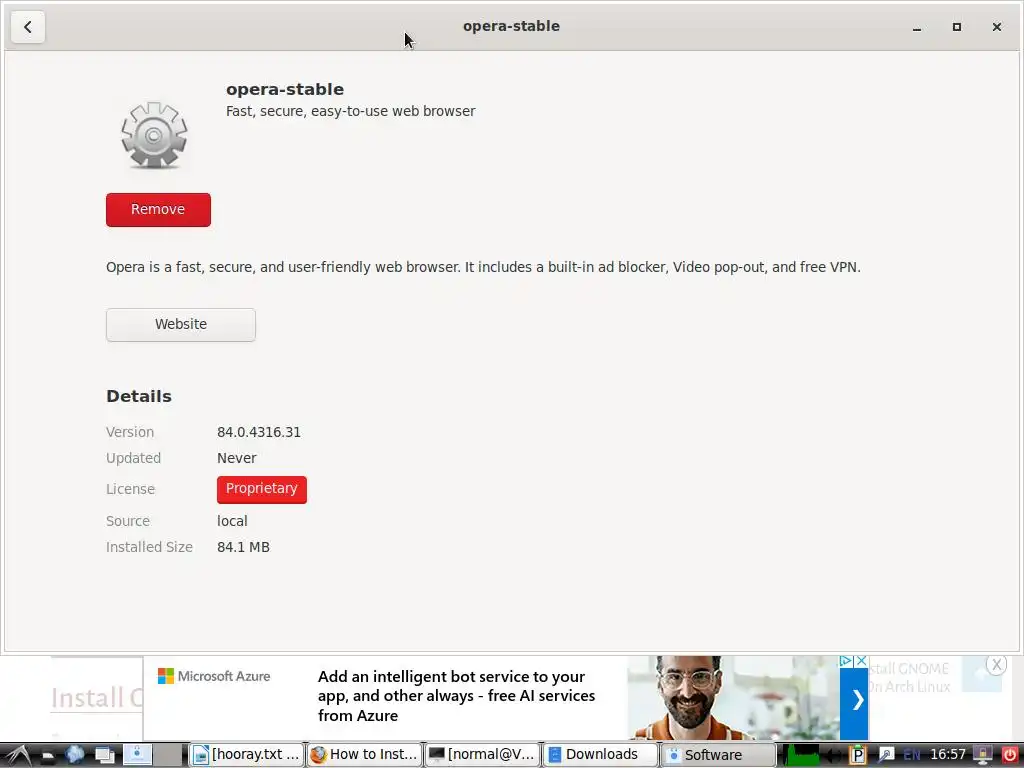
Task: Open the Opera Website link button
Action: tap(181, 325)
